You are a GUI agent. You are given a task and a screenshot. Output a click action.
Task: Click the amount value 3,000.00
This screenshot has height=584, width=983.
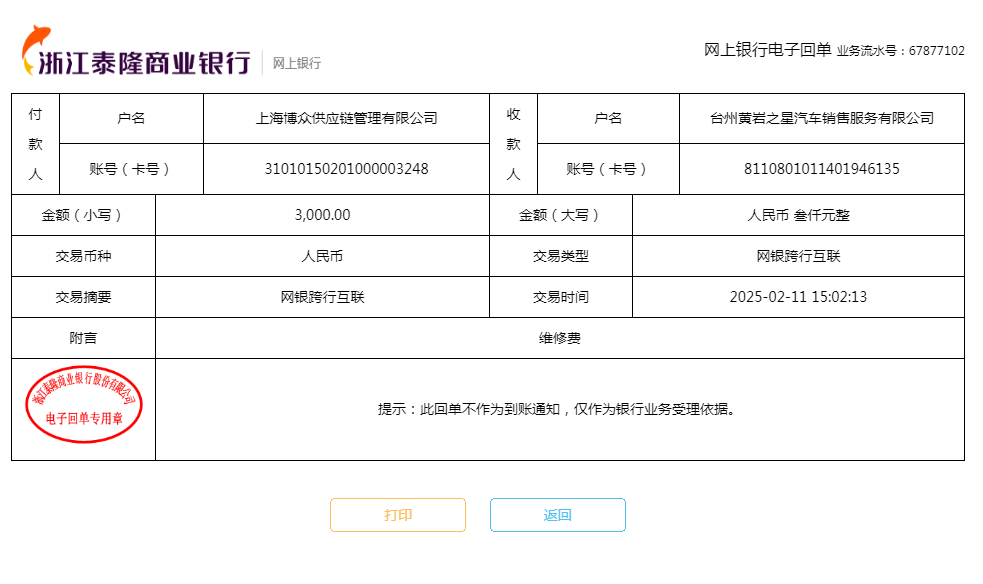(322, 215)
